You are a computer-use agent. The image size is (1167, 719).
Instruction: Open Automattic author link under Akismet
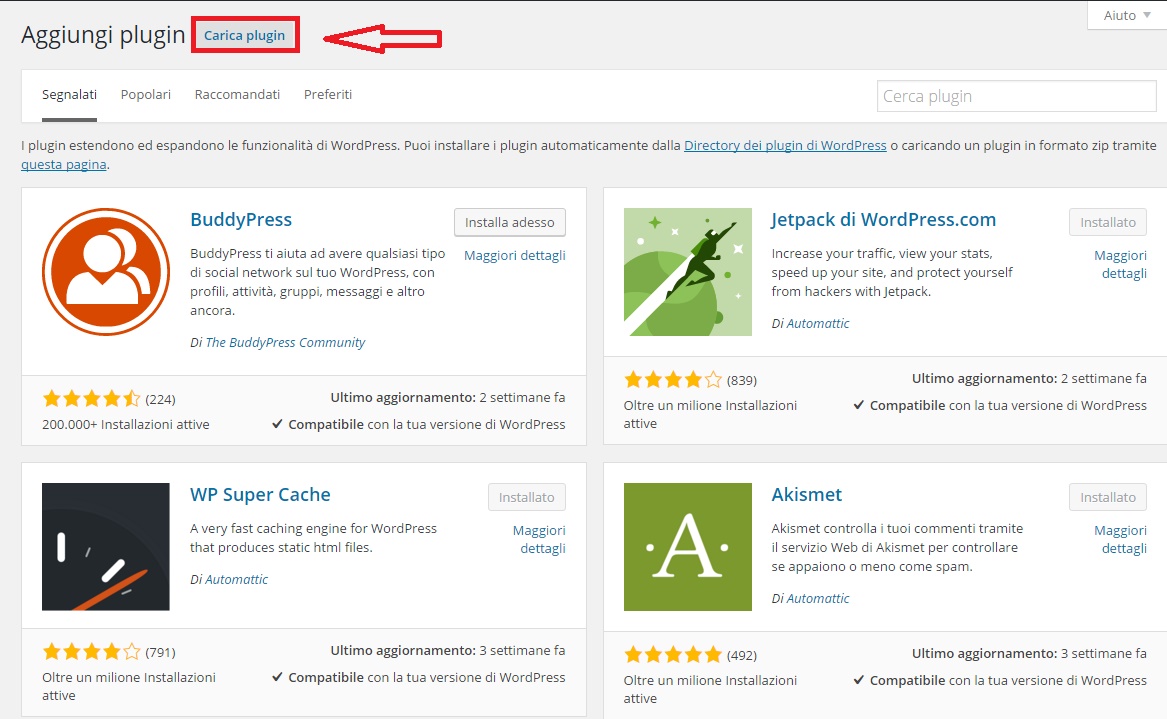click(818, 598)
